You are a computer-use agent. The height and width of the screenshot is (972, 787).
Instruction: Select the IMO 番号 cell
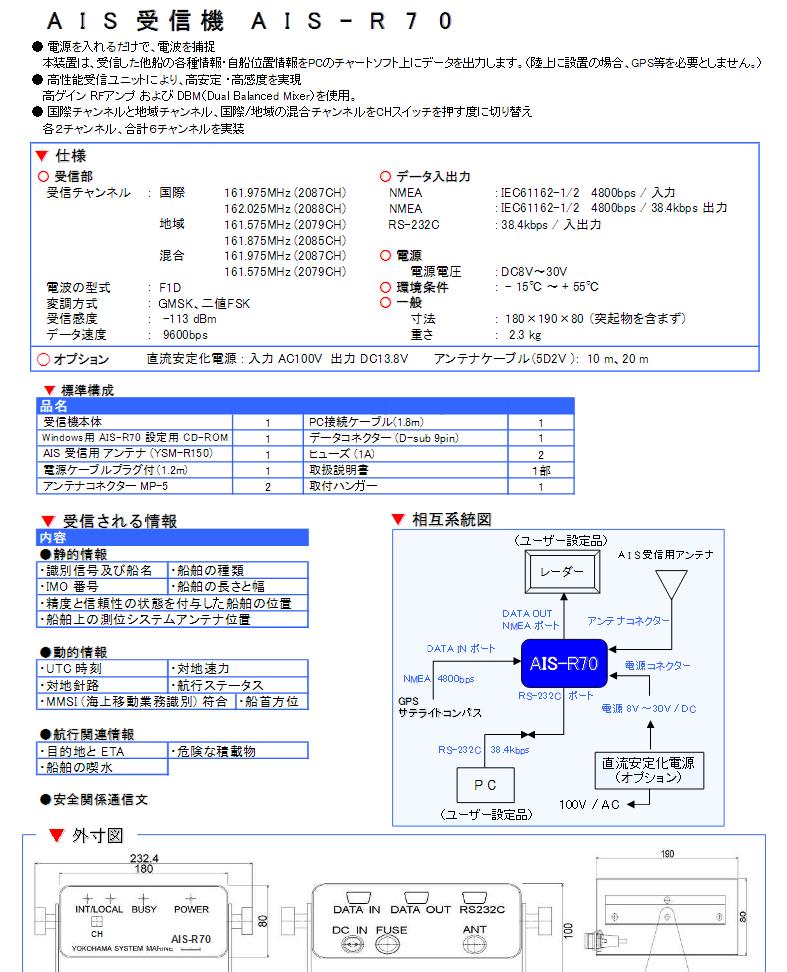click(102, 586)
